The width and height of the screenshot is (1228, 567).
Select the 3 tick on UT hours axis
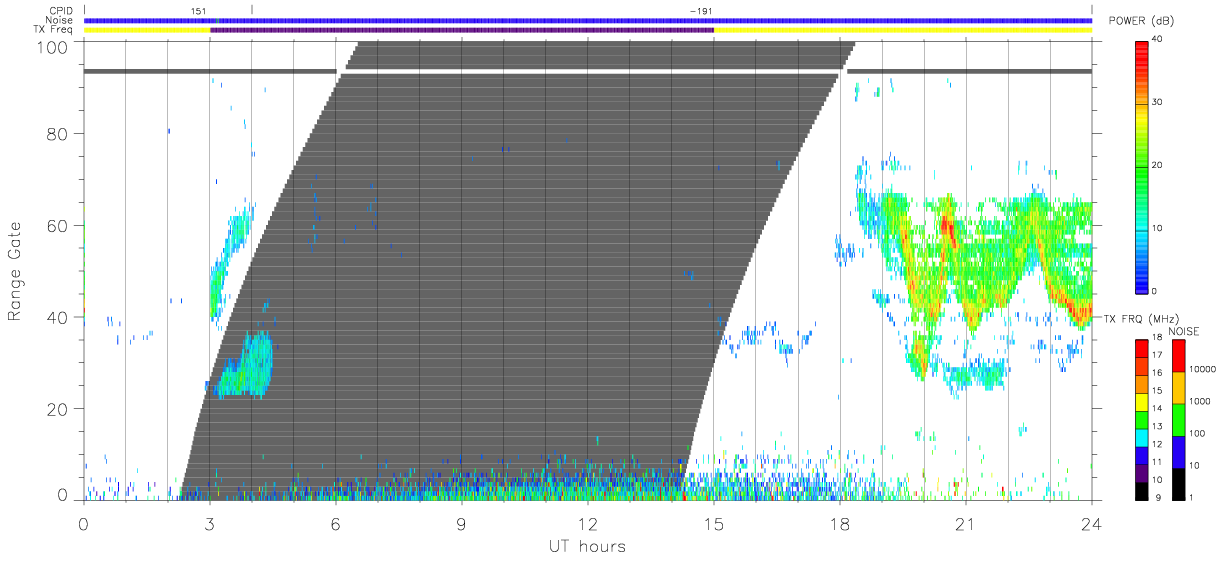pos(210,522)
